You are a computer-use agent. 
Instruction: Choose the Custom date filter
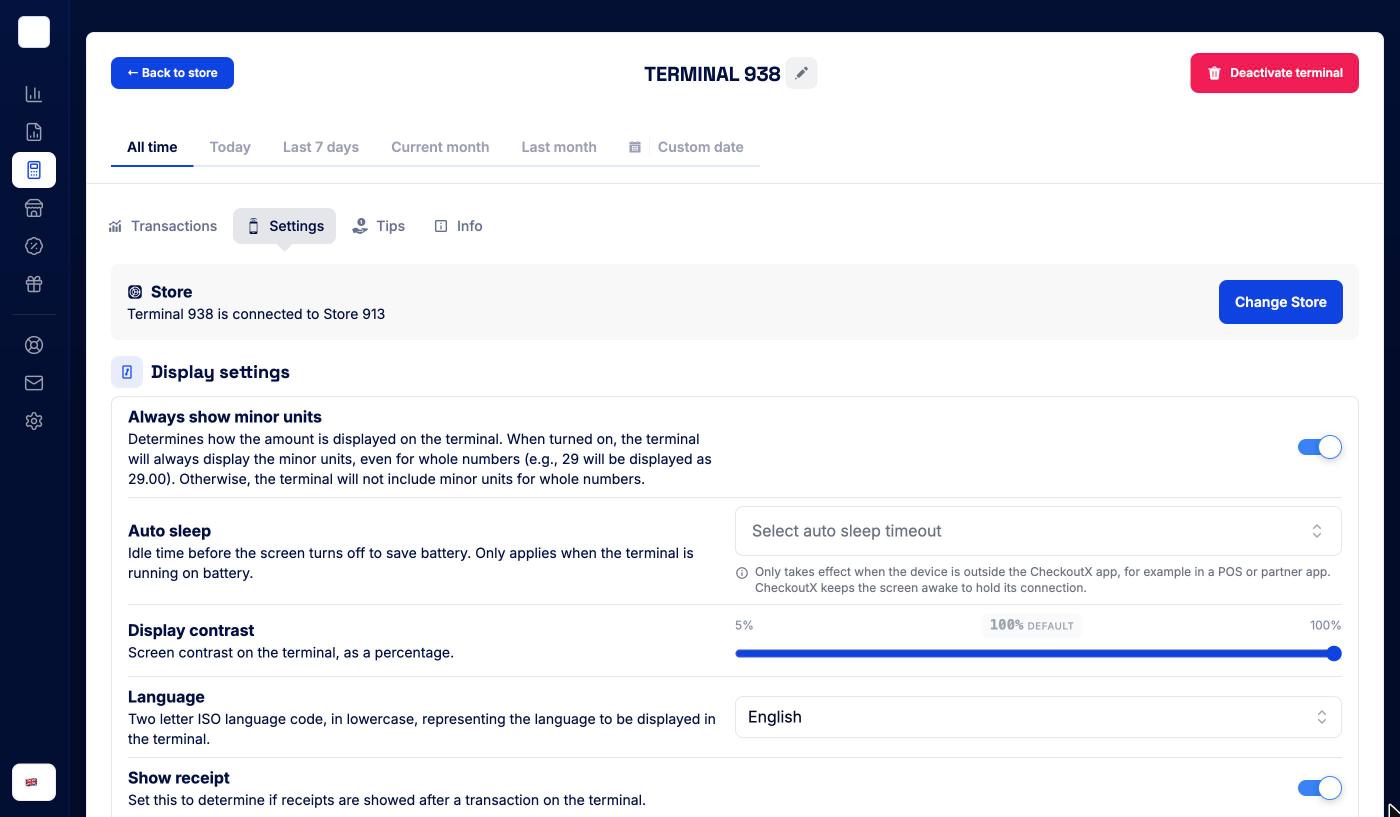click(x=700, y=147)
